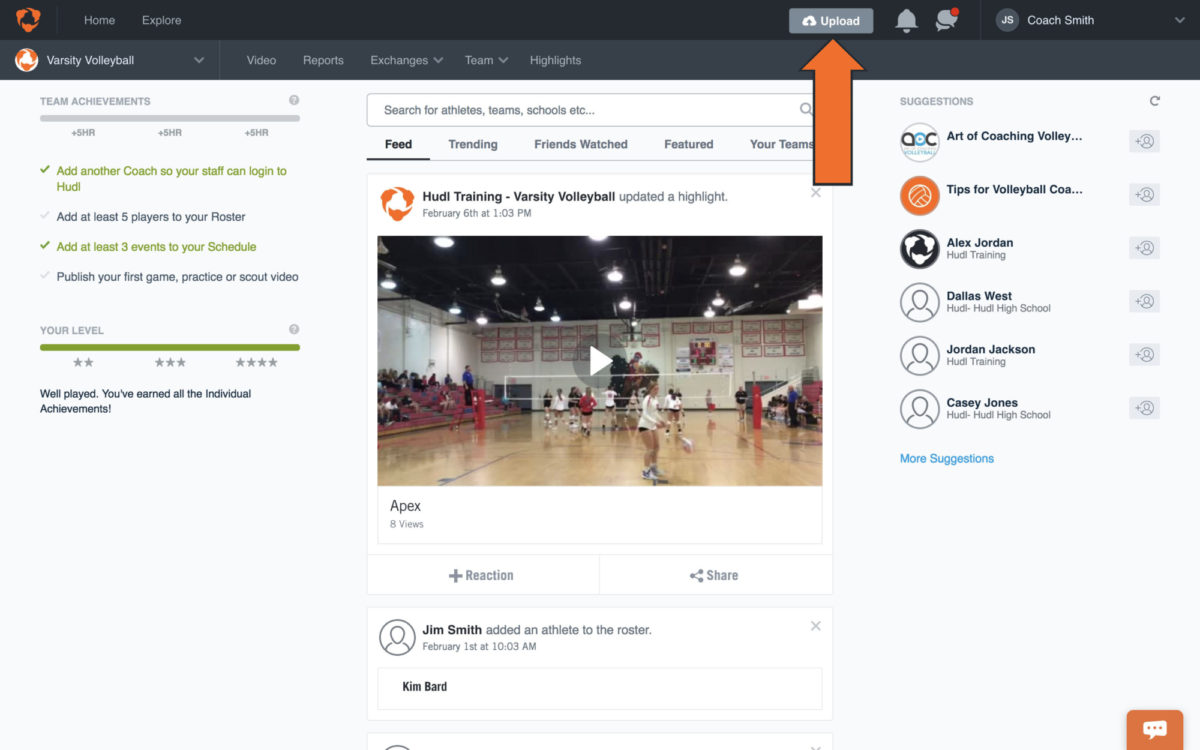Open Alex Jordan's name in suggestions
The width and height of the screenshot is (1200, 750).
[980, 242]
